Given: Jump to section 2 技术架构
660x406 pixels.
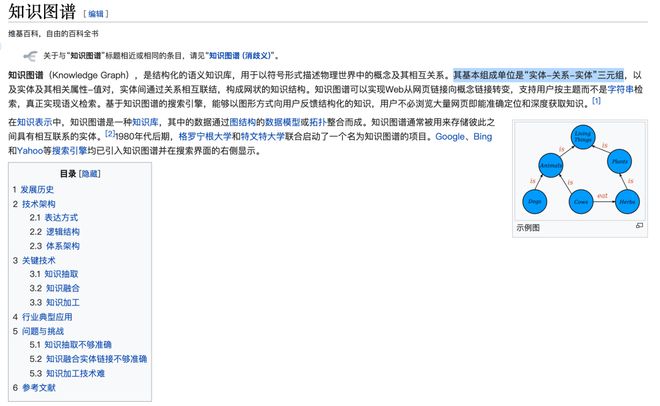Looking at the screenshot, I should click(x=34, y=204).
